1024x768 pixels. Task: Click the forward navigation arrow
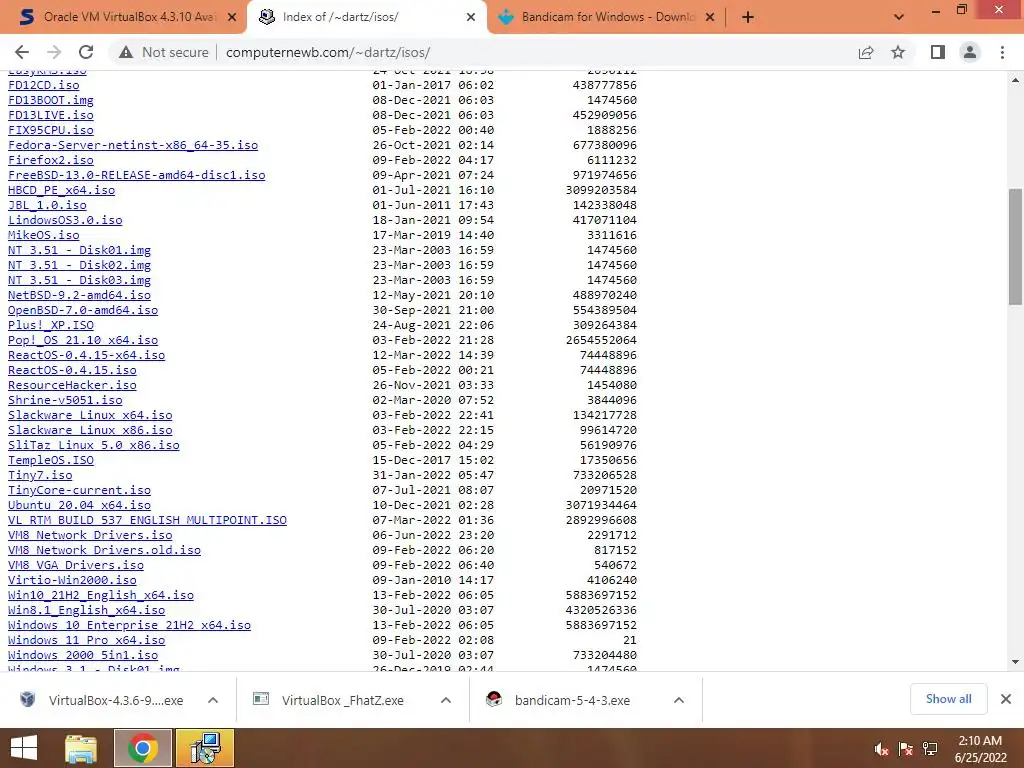54,52
